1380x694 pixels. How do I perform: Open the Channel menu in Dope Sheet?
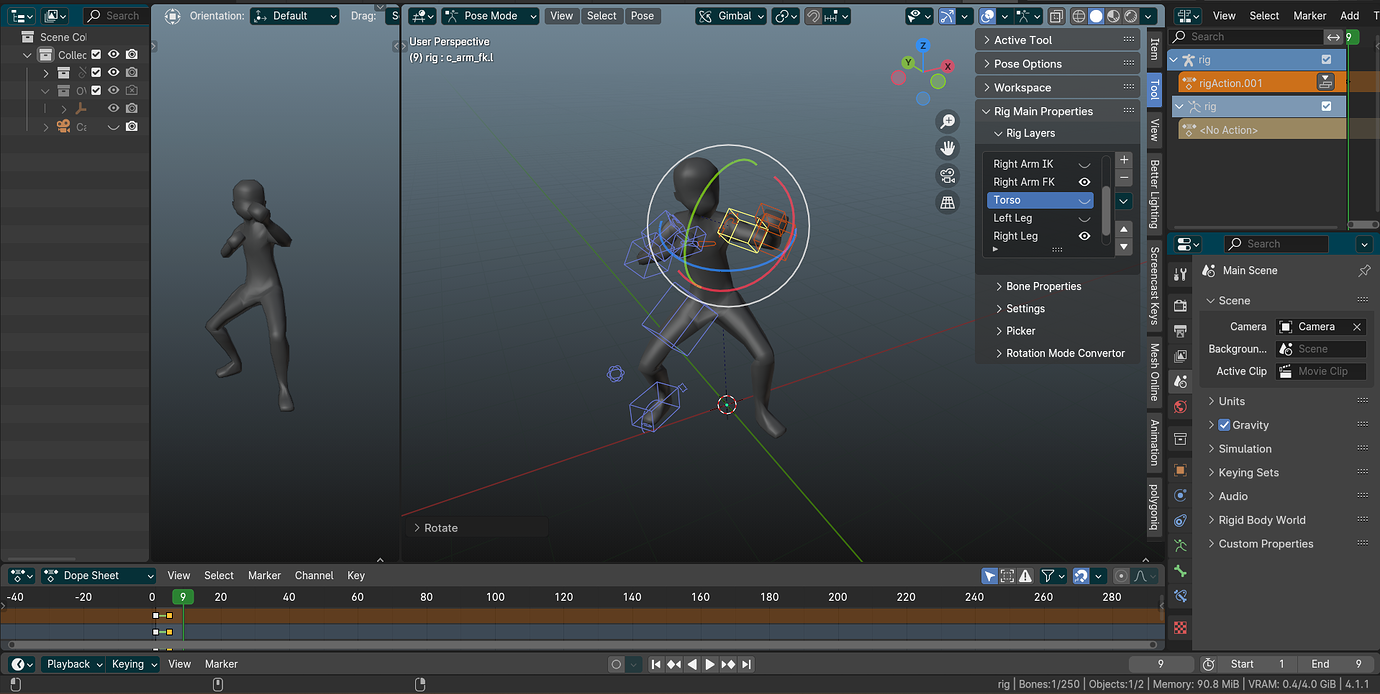pos(314,576)
